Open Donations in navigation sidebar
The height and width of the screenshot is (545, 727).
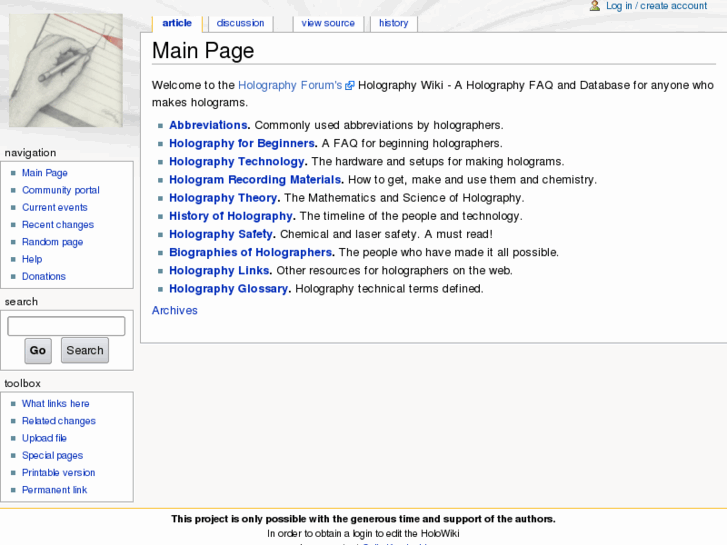44,276
